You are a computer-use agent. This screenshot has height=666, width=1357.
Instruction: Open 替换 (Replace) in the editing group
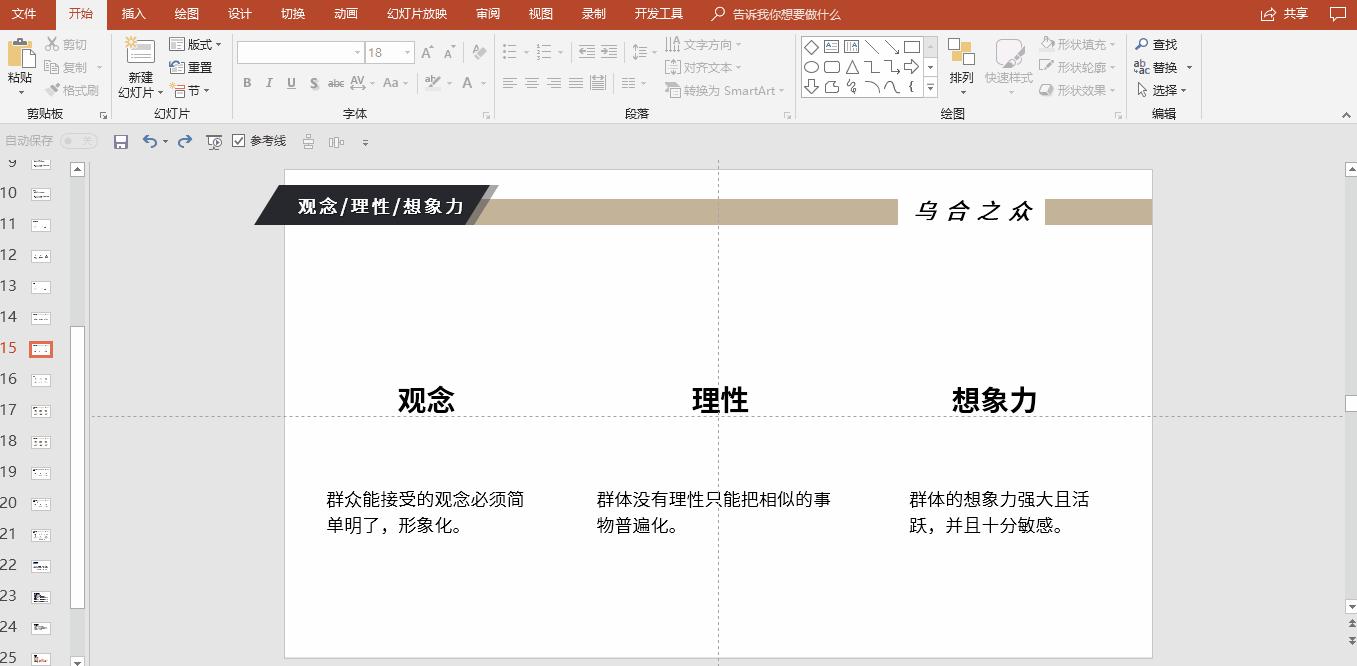pos(1159,67)
